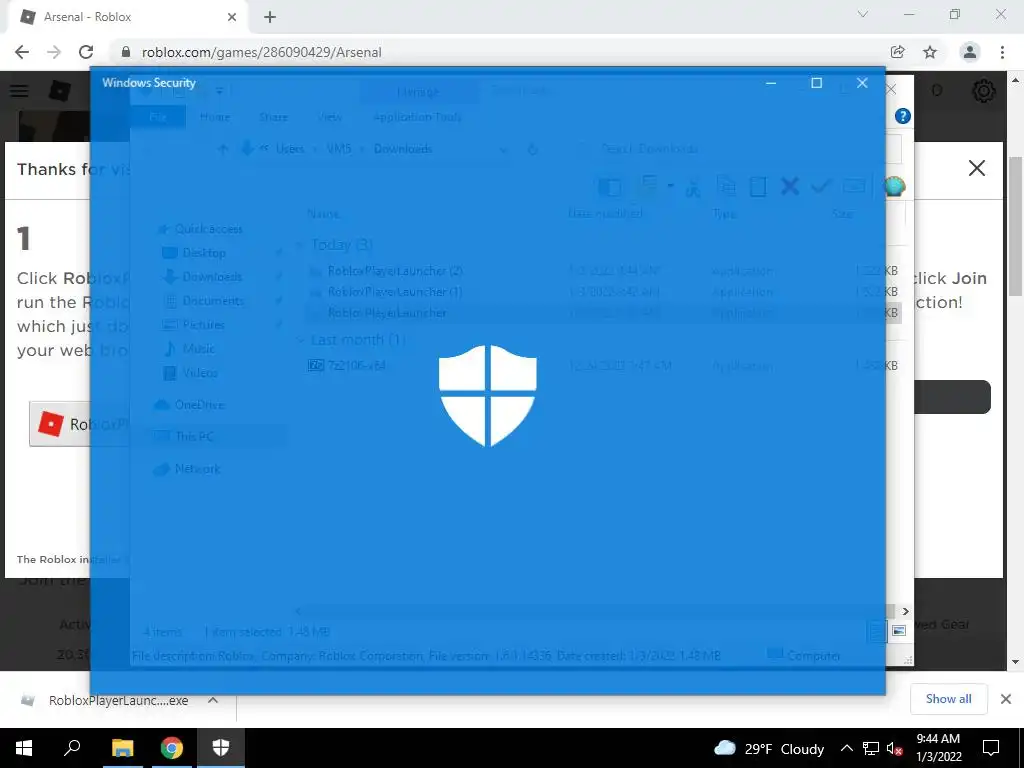
Task: Reload the Arsenal Roblox page
Action: [86, 52]
